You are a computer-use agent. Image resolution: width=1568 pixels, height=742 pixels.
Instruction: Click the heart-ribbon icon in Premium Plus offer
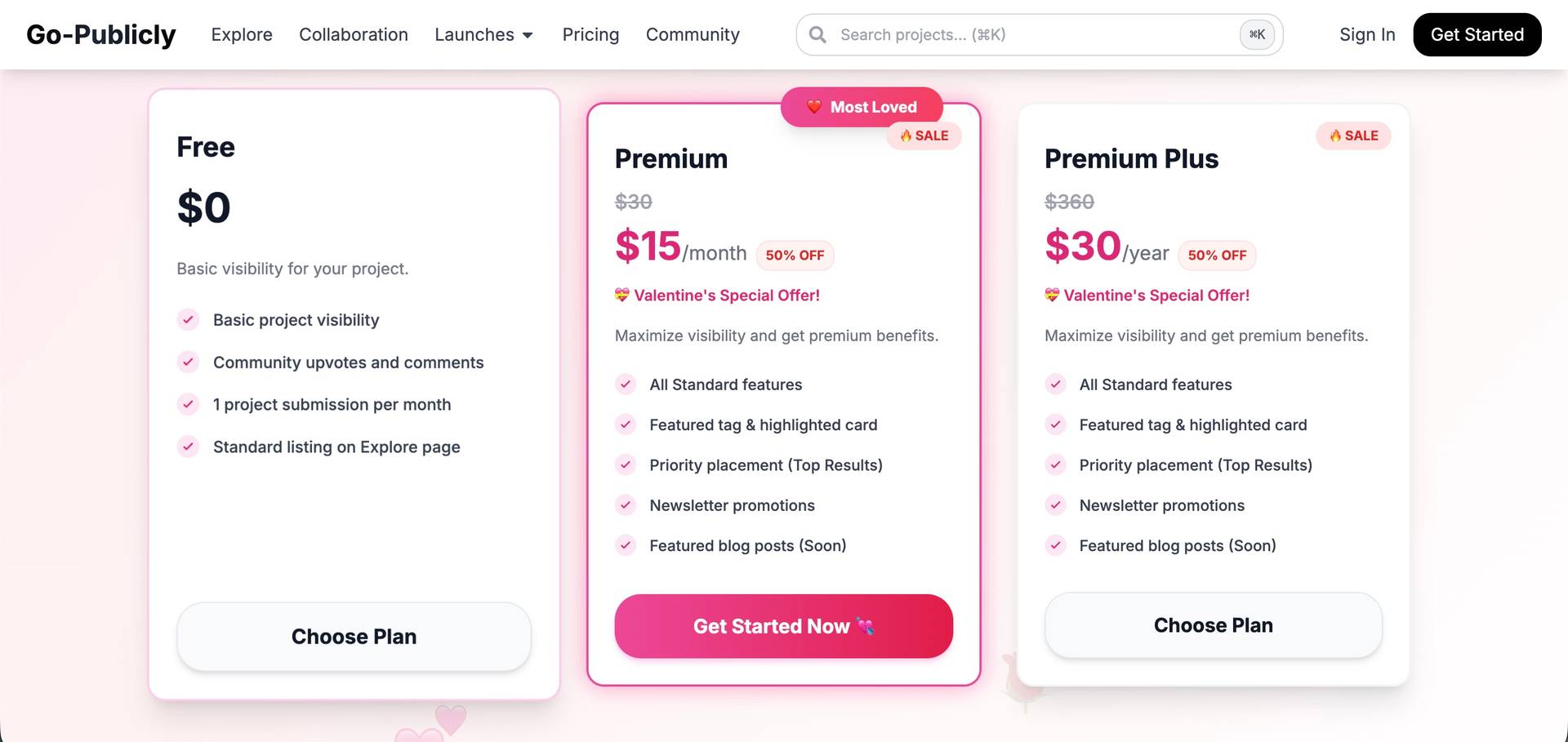(x=1052, y=295)
